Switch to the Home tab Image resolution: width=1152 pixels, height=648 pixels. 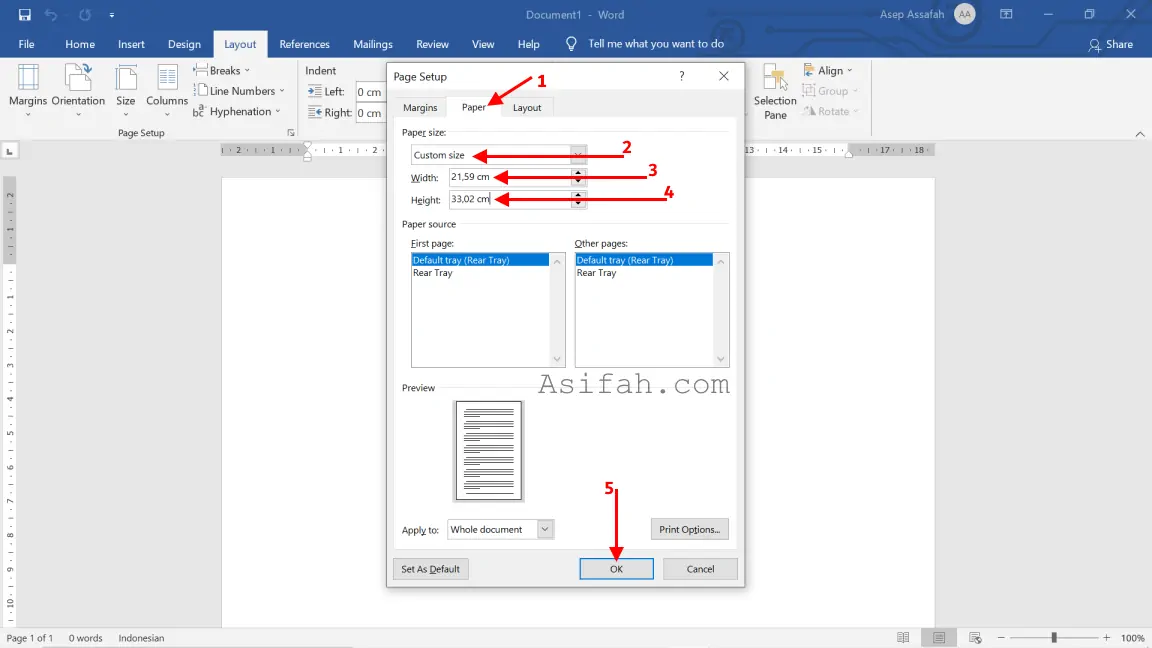click(x=80, y=44)
